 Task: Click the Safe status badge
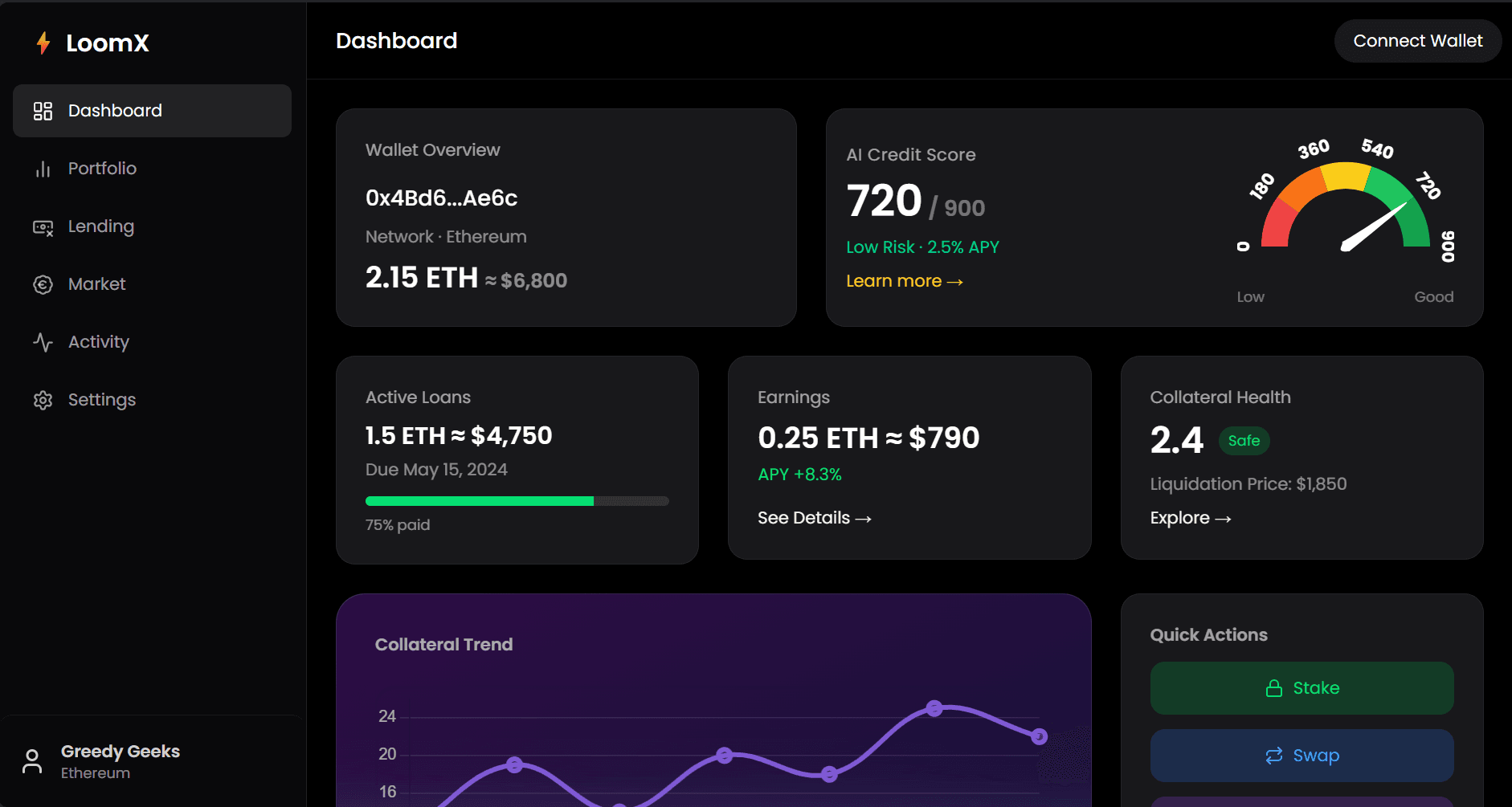(1244, 441)
